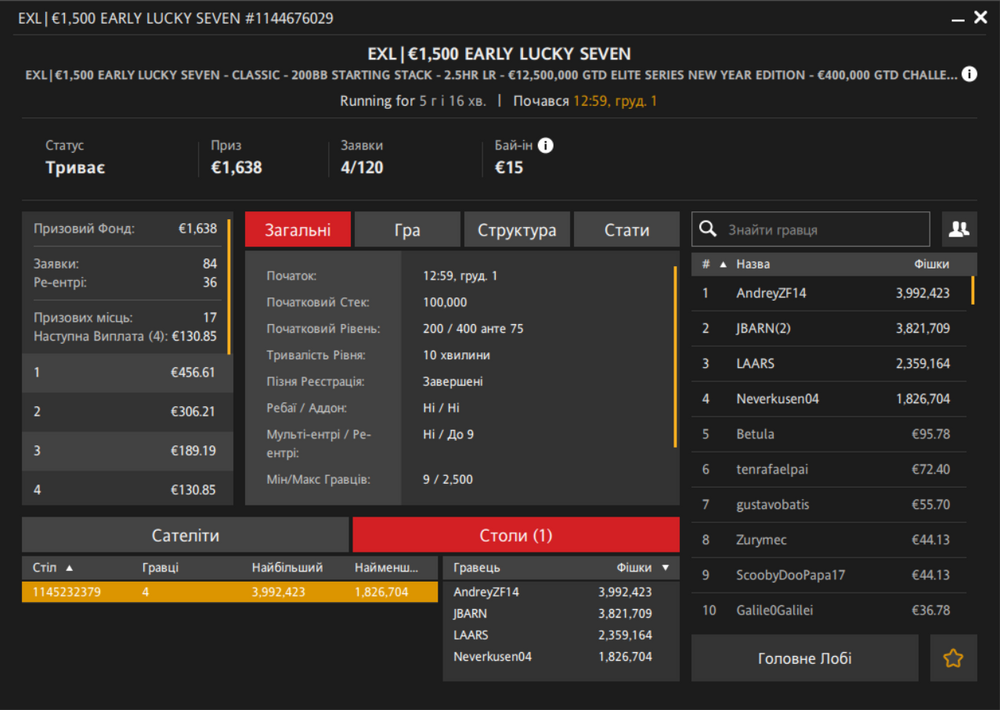Select player LAARS in the leaderboard

pos(755,364)
